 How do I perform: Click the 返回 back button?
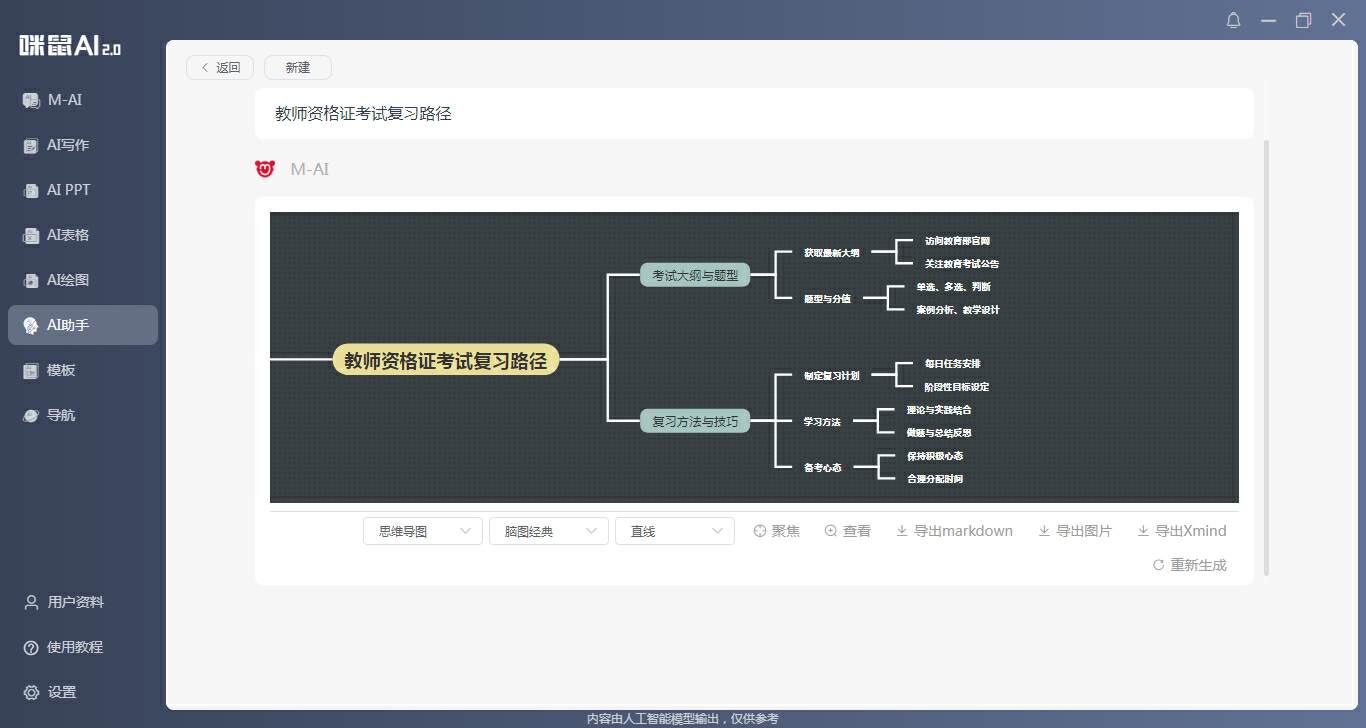click(220, 67)
